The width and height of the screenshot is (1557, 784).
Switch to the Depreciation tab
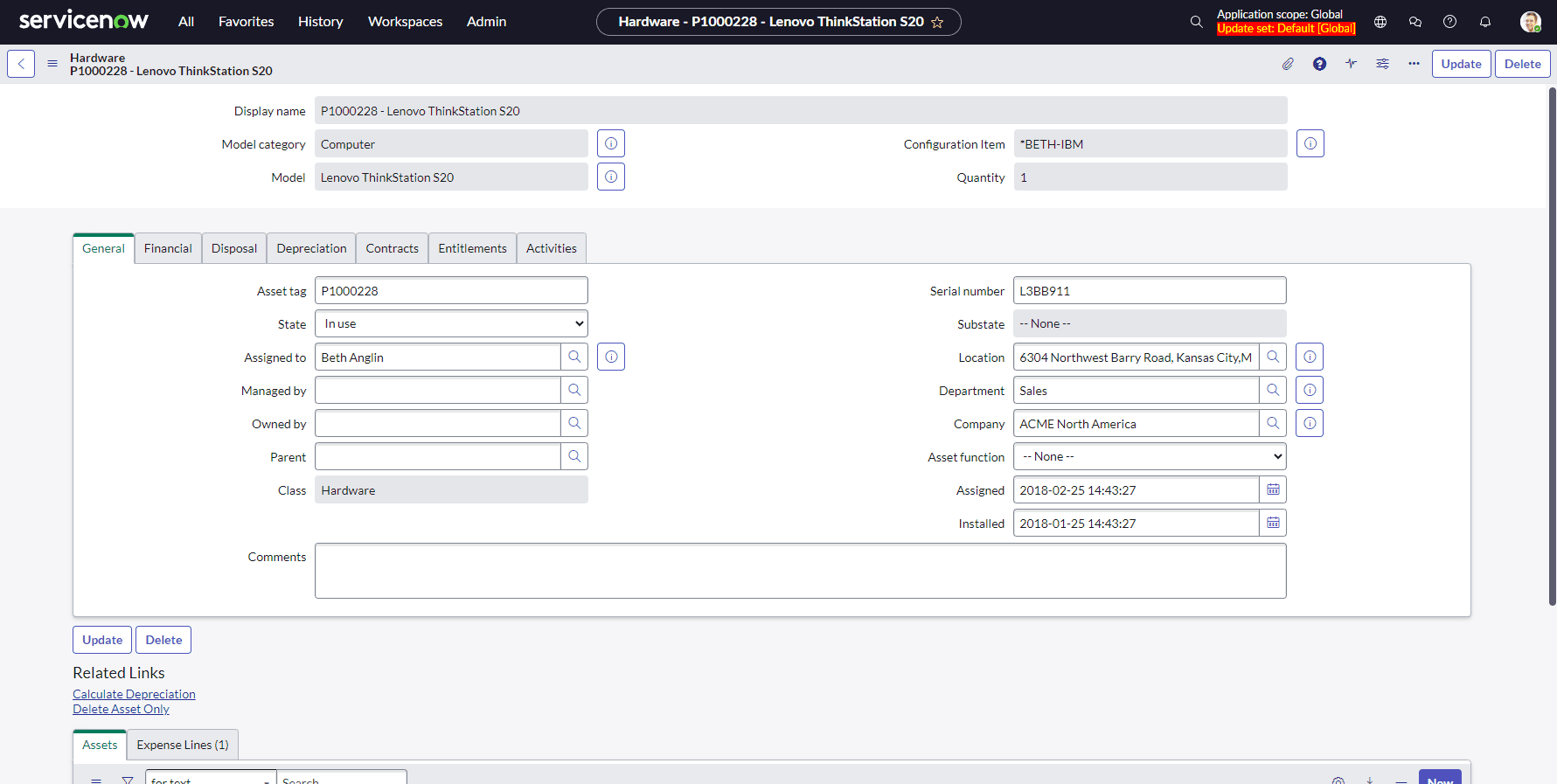pyautogui.click(x=311, y=248)
